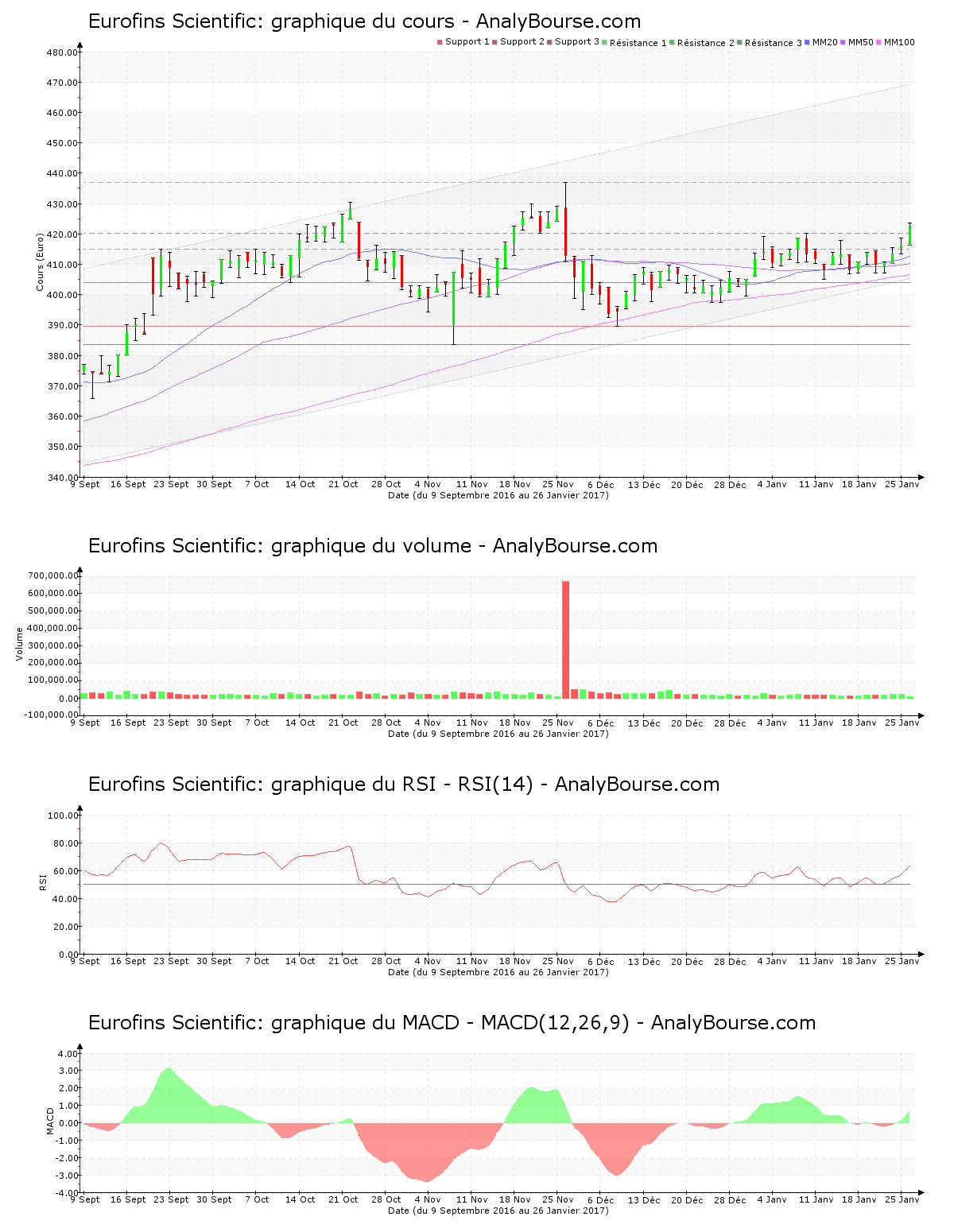Click the 100.00 RSI axis label
954x1232 pixels.
(x=62, y=816)
